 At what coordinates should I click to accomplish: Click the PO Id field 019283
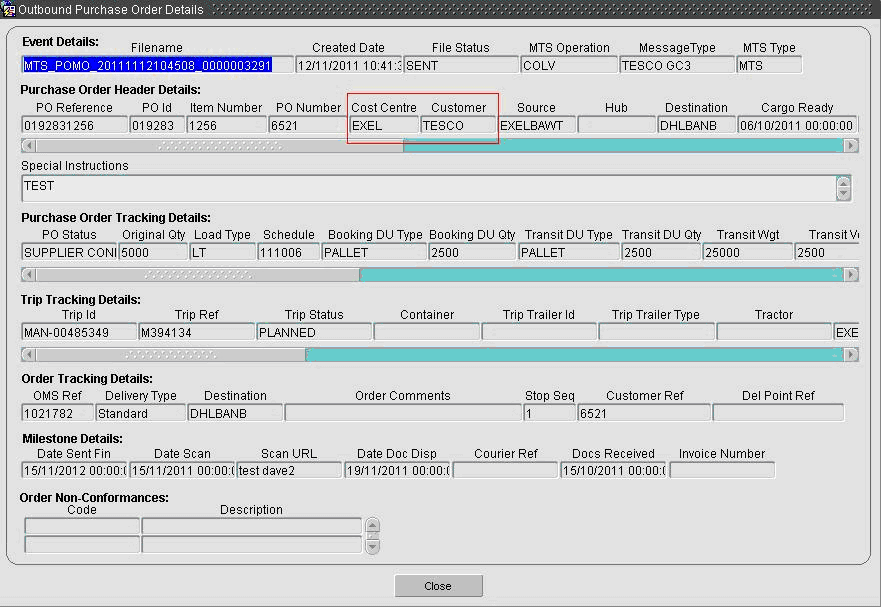pos(157,125)
